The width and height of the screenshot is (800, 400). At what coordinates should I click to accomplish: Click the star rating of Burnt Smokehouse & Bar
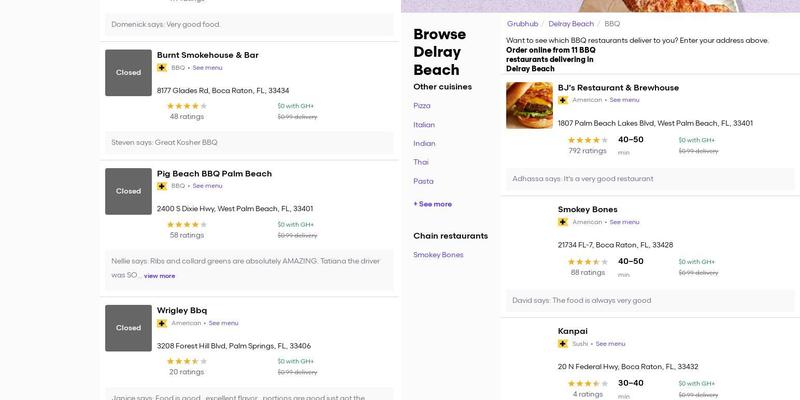tap(186, 105)
